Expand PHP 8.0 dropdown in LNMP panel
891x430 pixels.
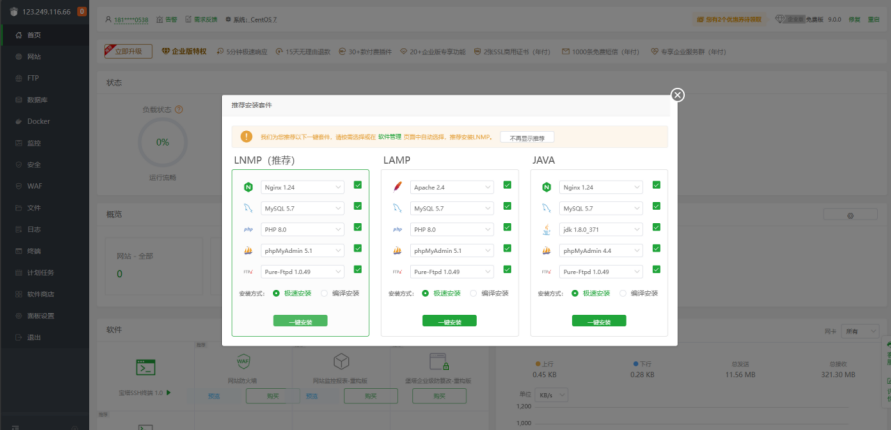[302, 229]
